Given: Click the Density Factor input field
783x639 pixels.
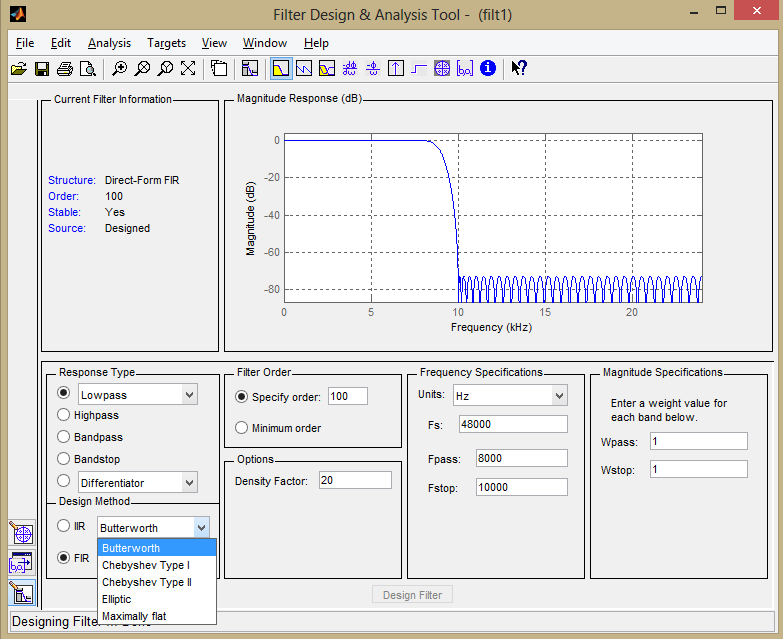Looking at the screenshot, I should 355,480.
